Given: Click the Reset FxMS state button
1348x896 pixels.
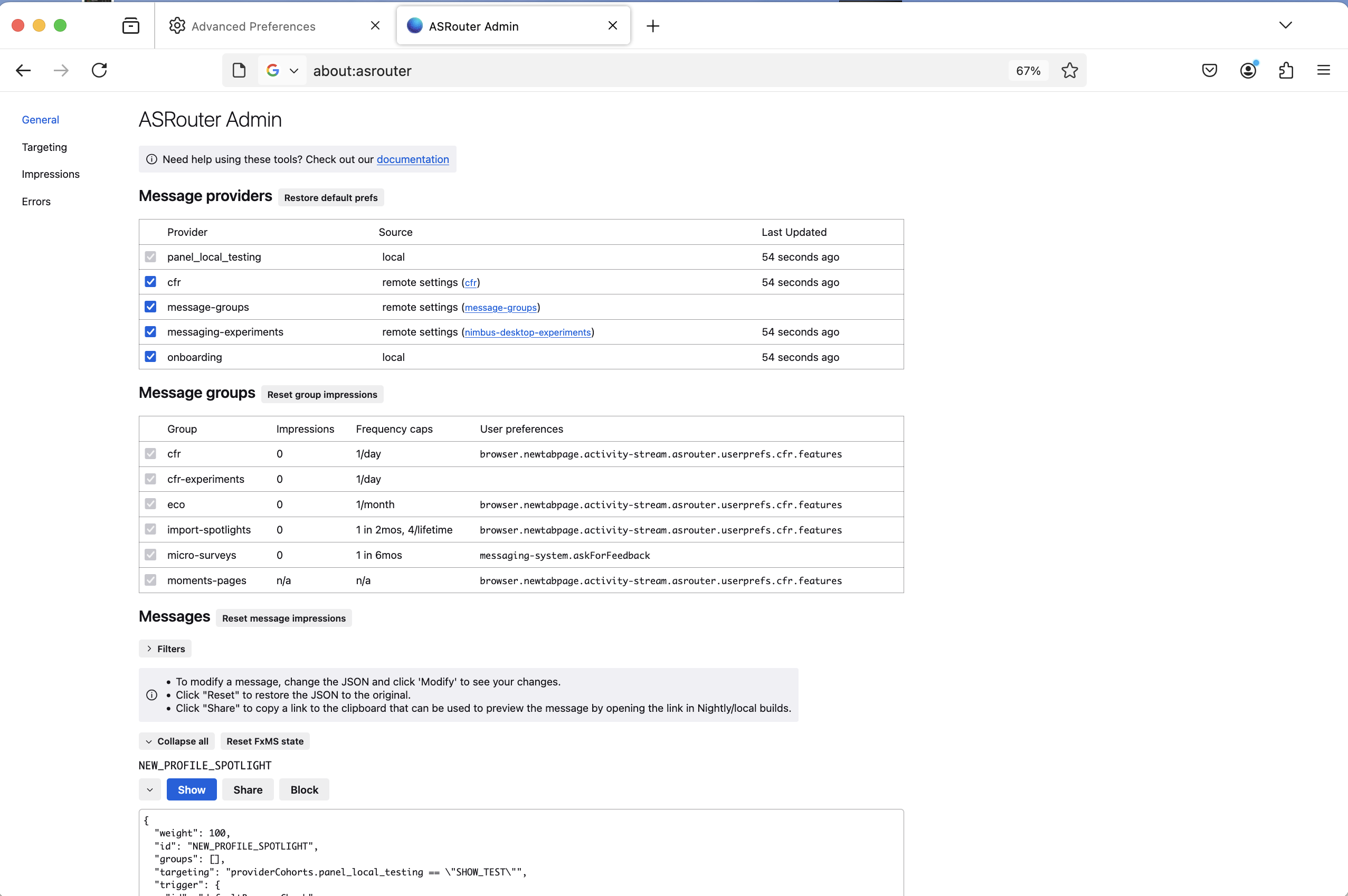Looking at the screenshot, I should pyautogui.click(x=264, y=740).
